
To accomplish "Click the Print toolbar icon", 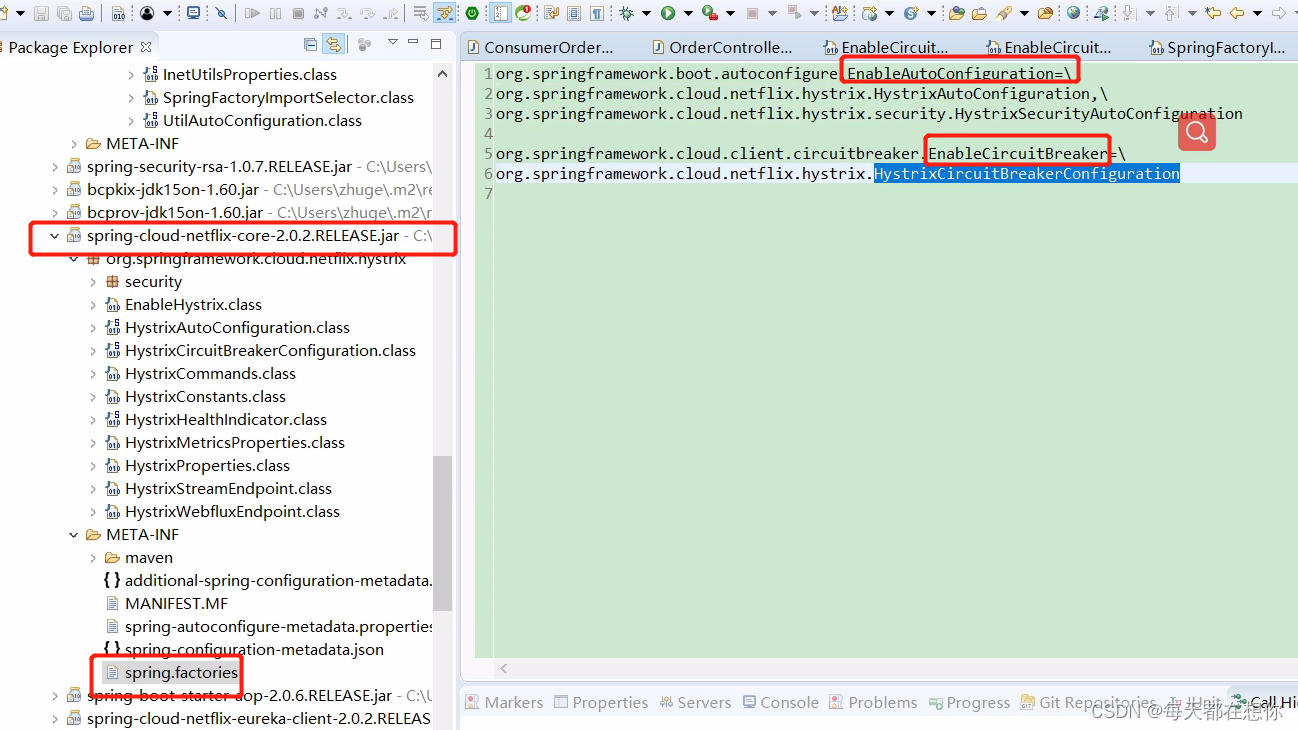I will [86, 13].
